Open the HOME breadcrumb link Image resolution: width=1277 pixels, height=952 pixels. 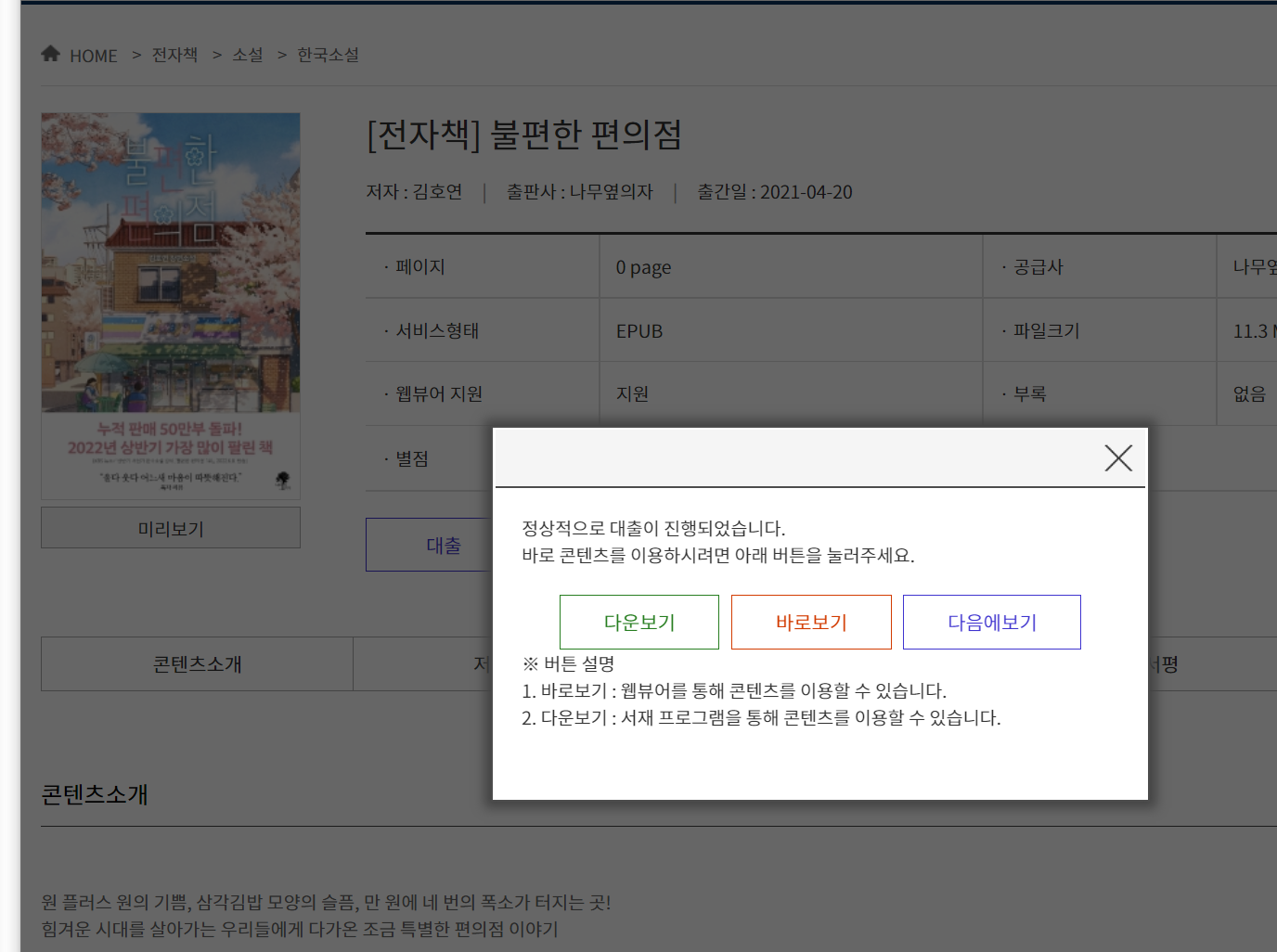pyautogui.click(x=94, y=56)
